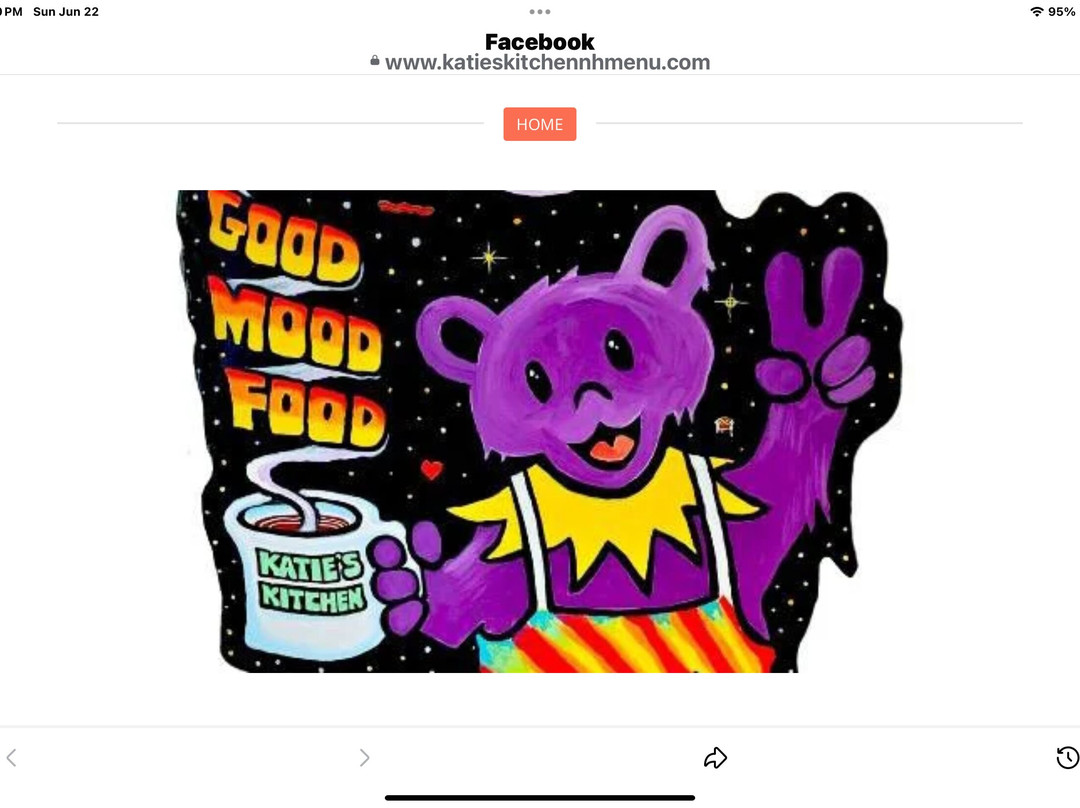Viewport: 1080px width, 808px height.
Task: Open the three-dot multitasking menu
Action: coord(540,12)
